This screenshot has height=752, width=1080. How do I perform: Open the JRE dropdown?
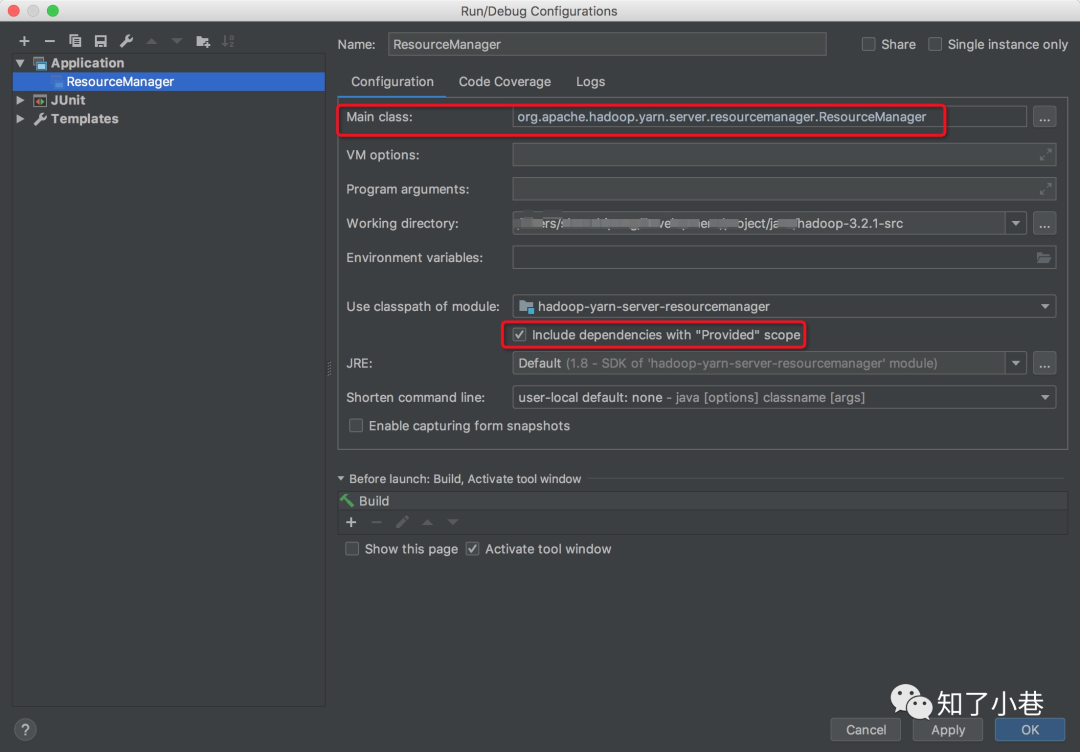click(x=1016, y=363)
